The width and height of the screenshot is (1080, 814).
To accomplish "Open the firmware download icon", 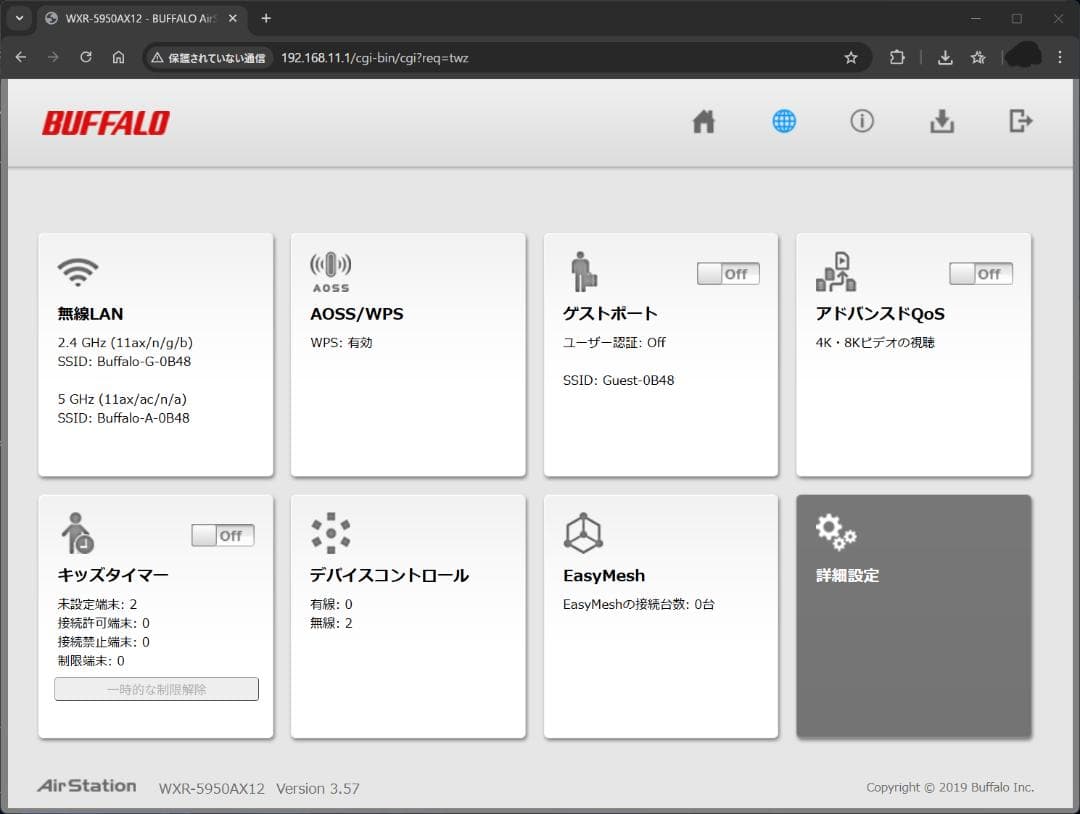I will [x=941, y=121].
